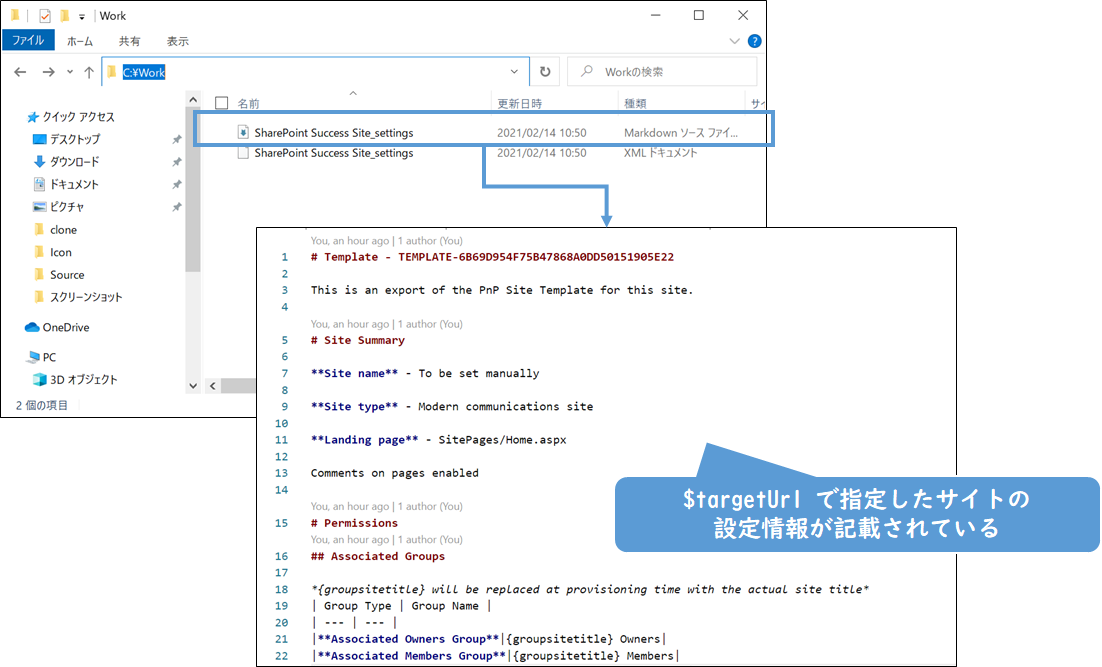Open the ファイル ribbon tab

(x=28, y=40)
